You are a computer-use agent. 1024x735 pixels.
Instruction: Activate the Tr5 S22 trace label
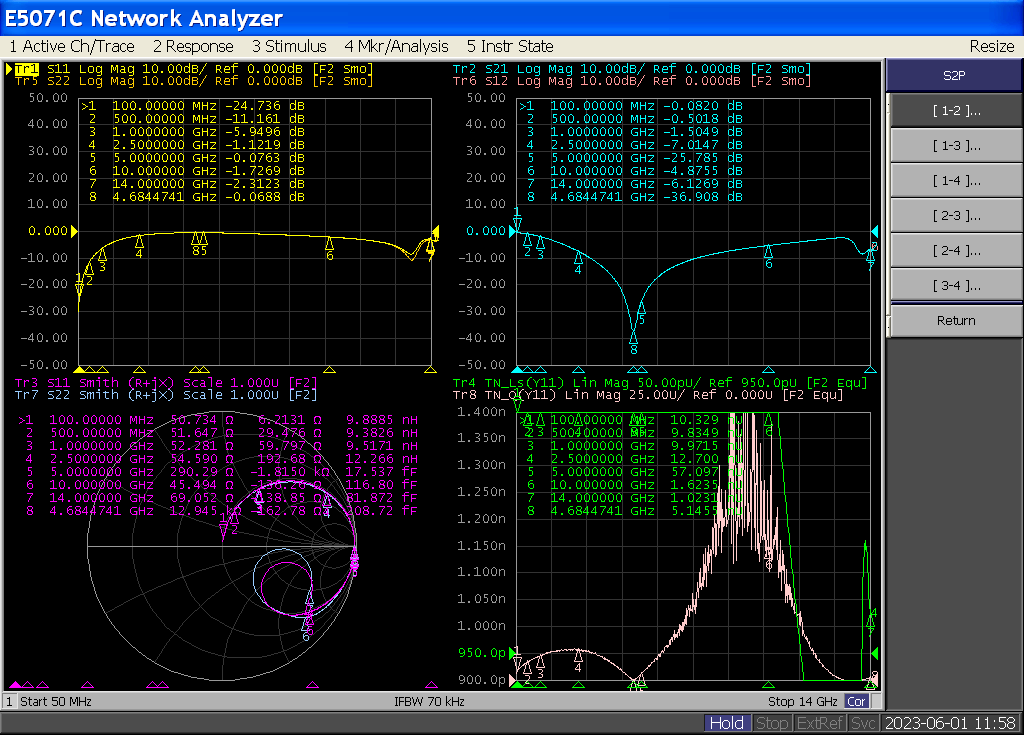click(193, 81)
